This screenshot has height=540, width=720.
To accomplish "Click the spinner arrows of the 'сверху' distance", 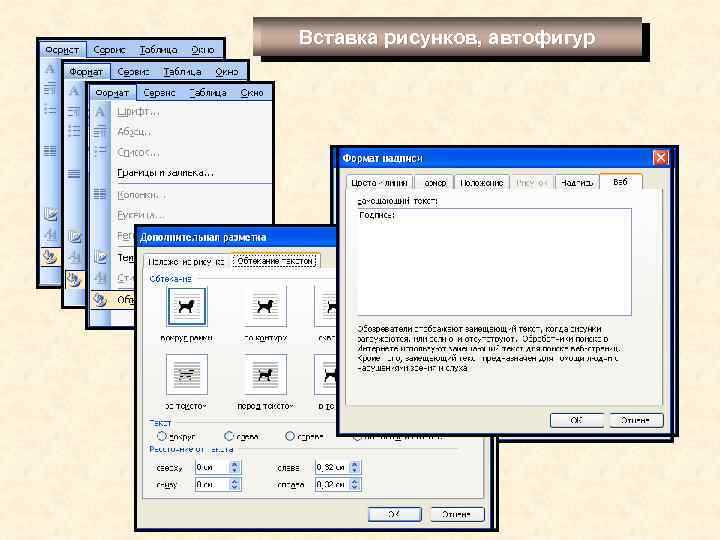I will [235, 467].
